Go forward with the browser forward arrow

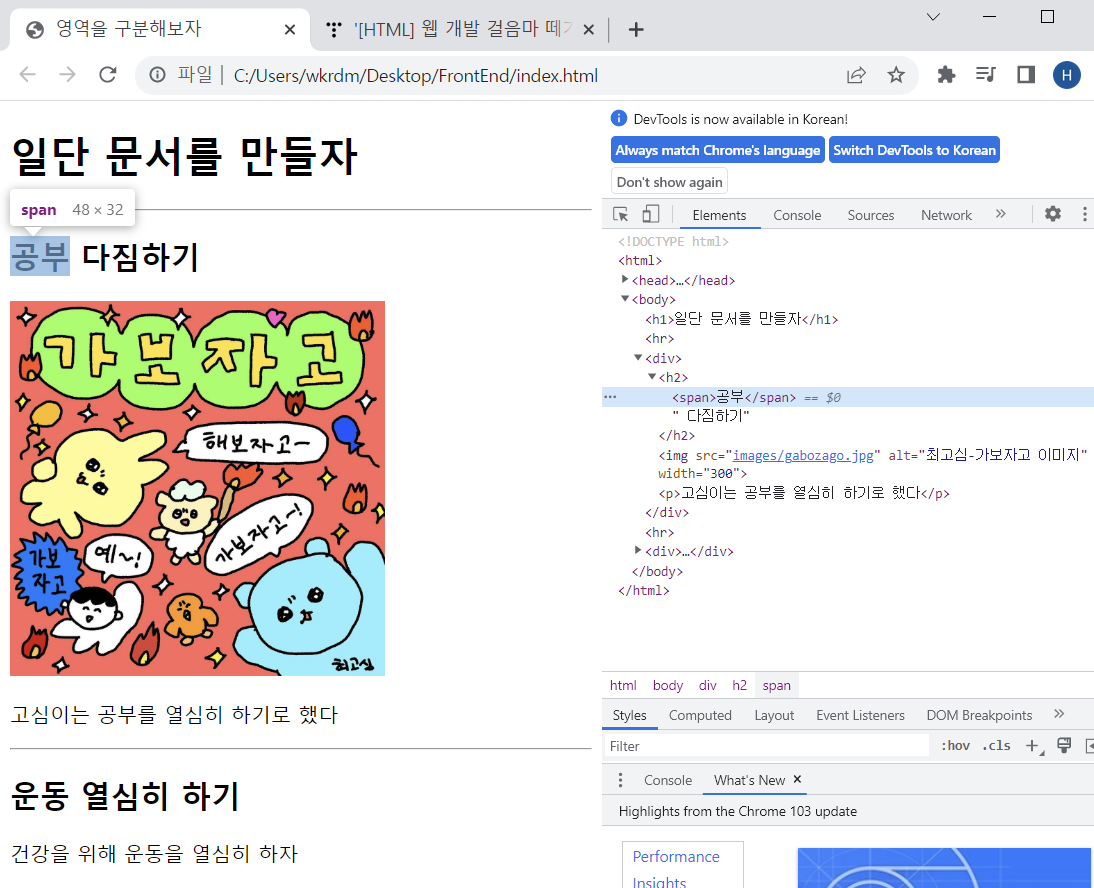pos(67,75)
